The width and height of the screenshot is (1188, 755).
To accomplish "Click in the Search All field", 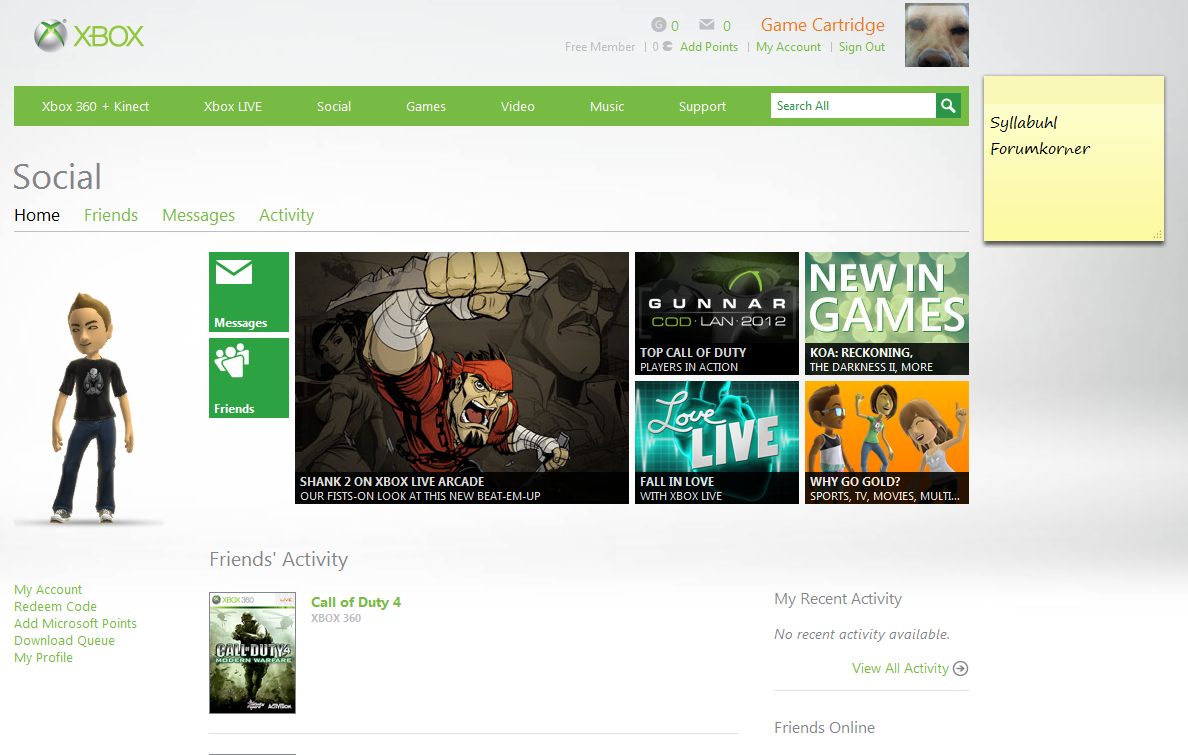I will click(x=853, y=105).
